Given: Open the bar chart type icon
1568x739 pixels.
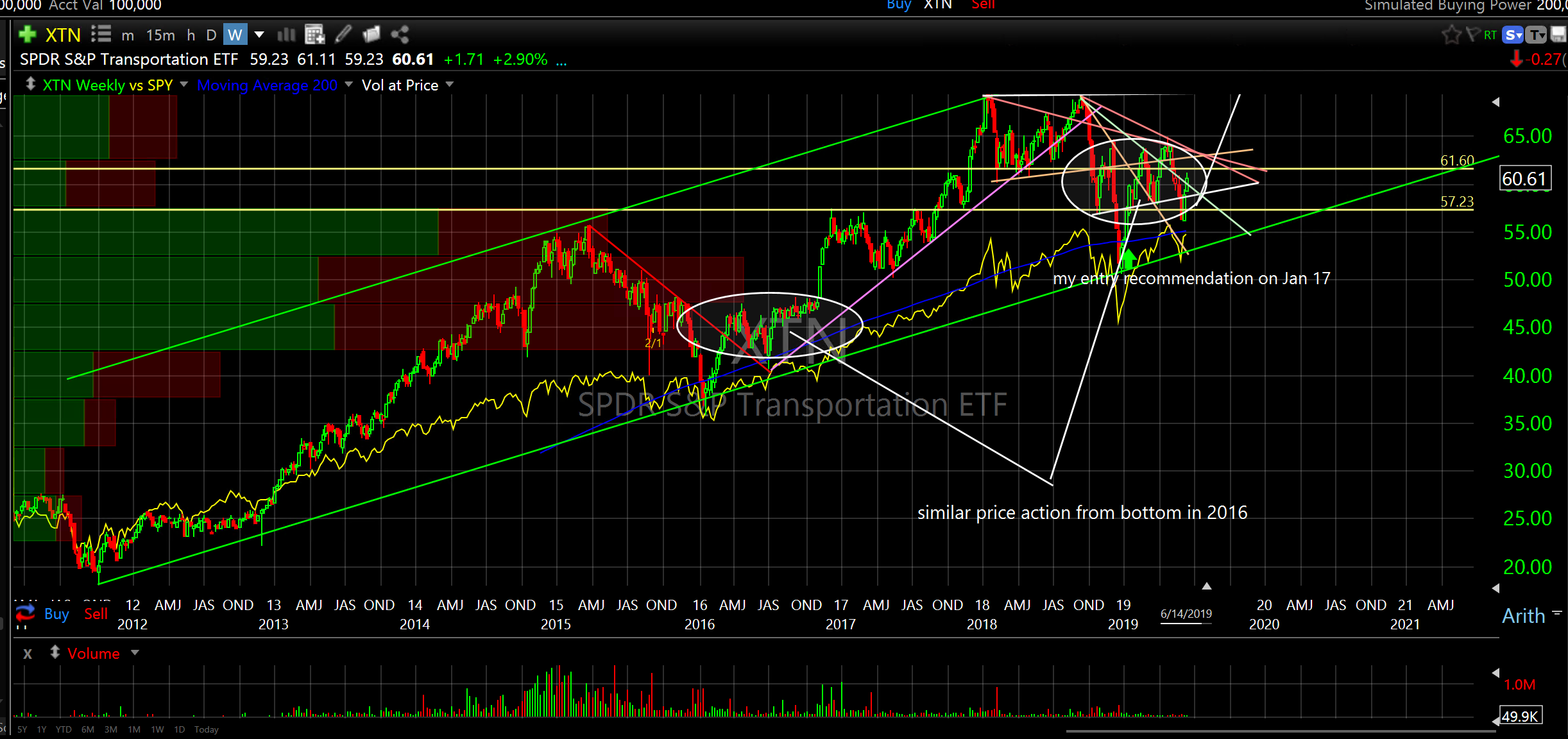Looking at the screenshot, I should tap(286, 34).
